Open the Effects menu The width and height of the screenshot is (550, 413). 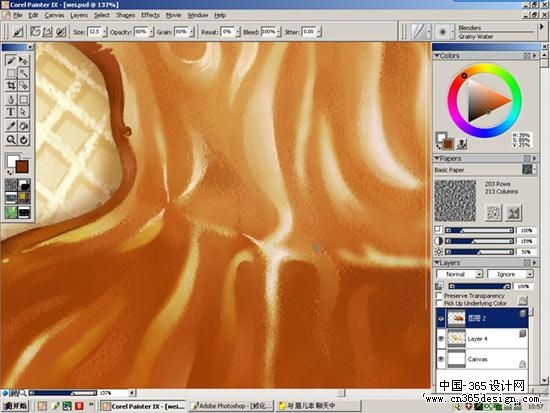(150, 15)
